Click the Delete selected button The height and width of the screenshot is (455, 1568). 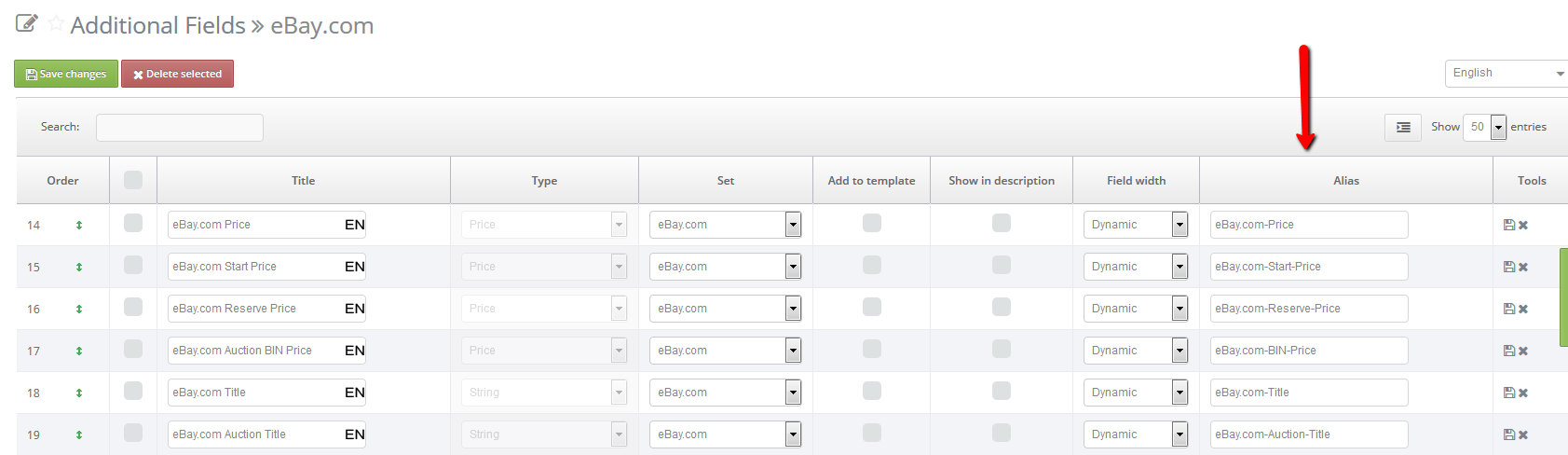click(177, 74)
